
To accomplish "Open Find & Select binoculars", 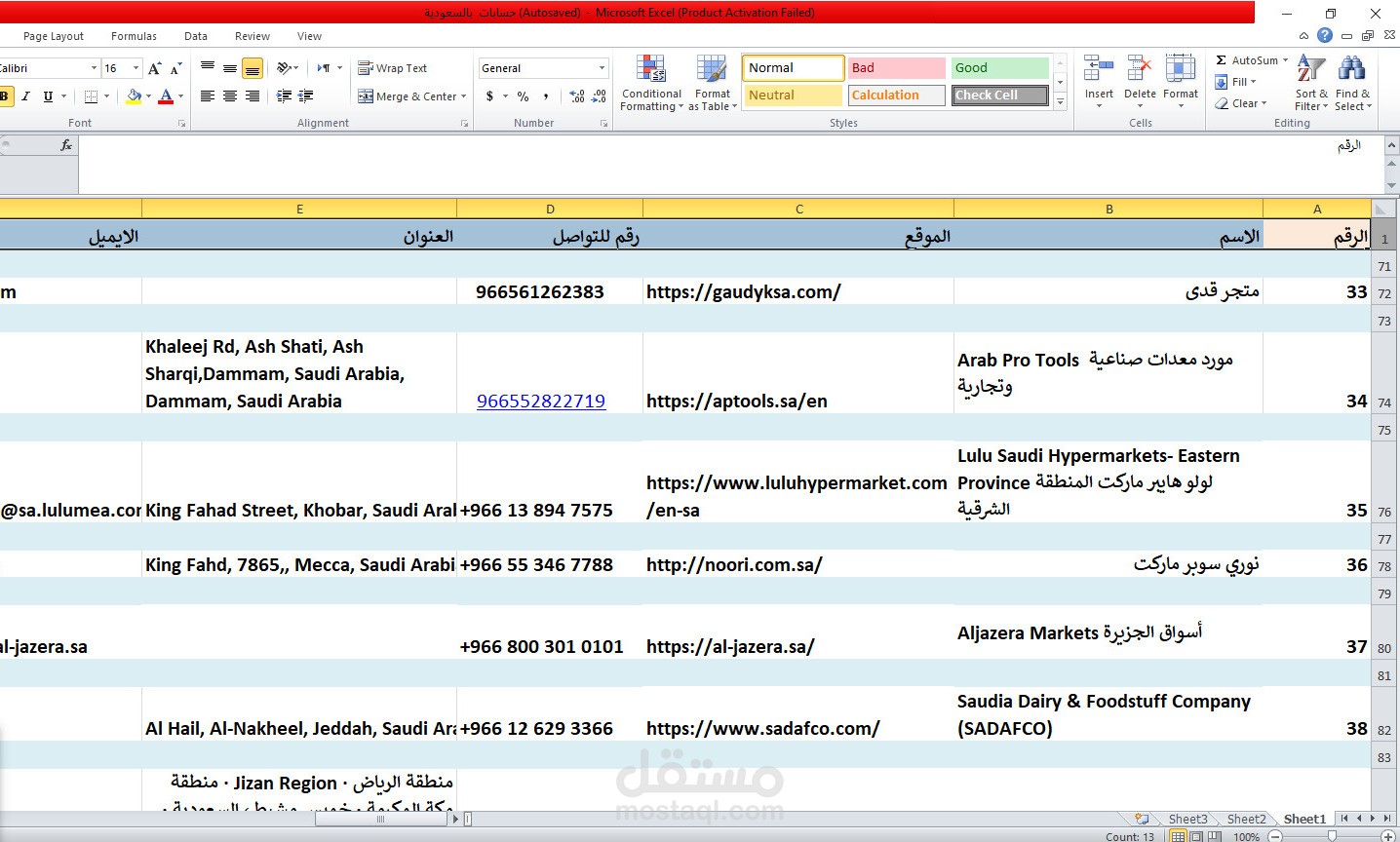I will click(1352, 83).
